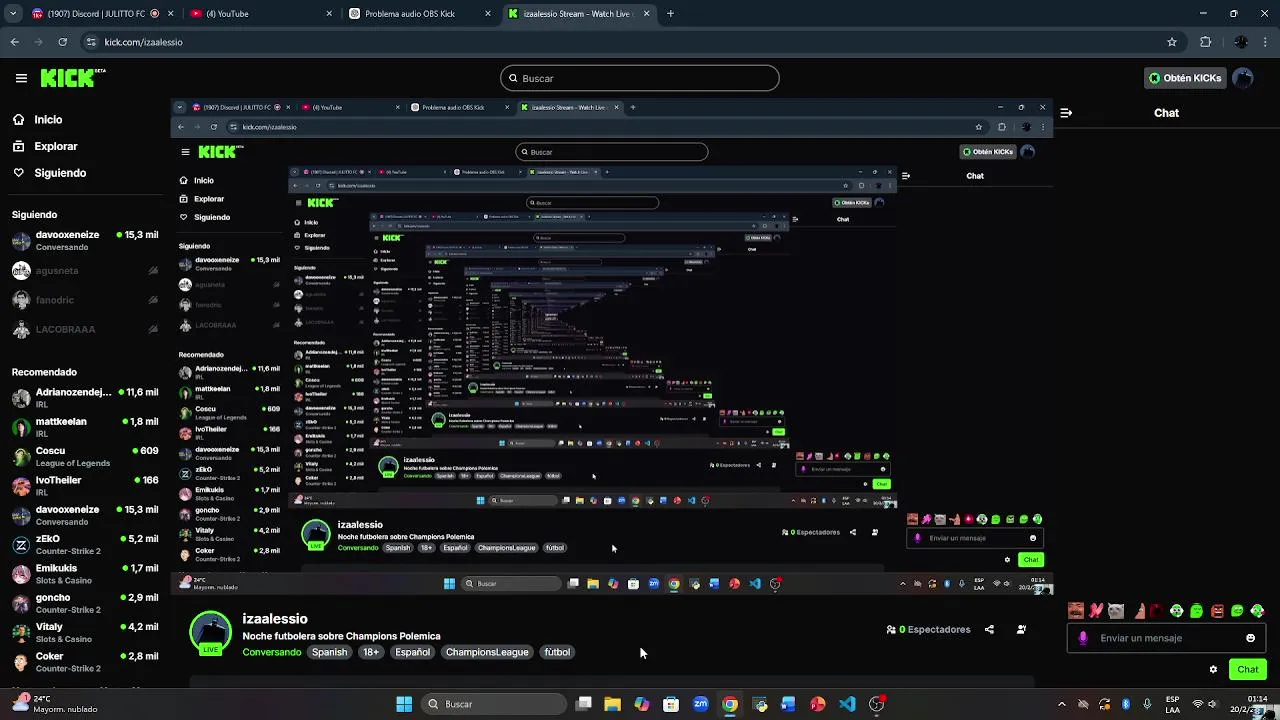The image size is (1280, 720).
Task: Open chat settings gear icon
Action: [1213, 670]
